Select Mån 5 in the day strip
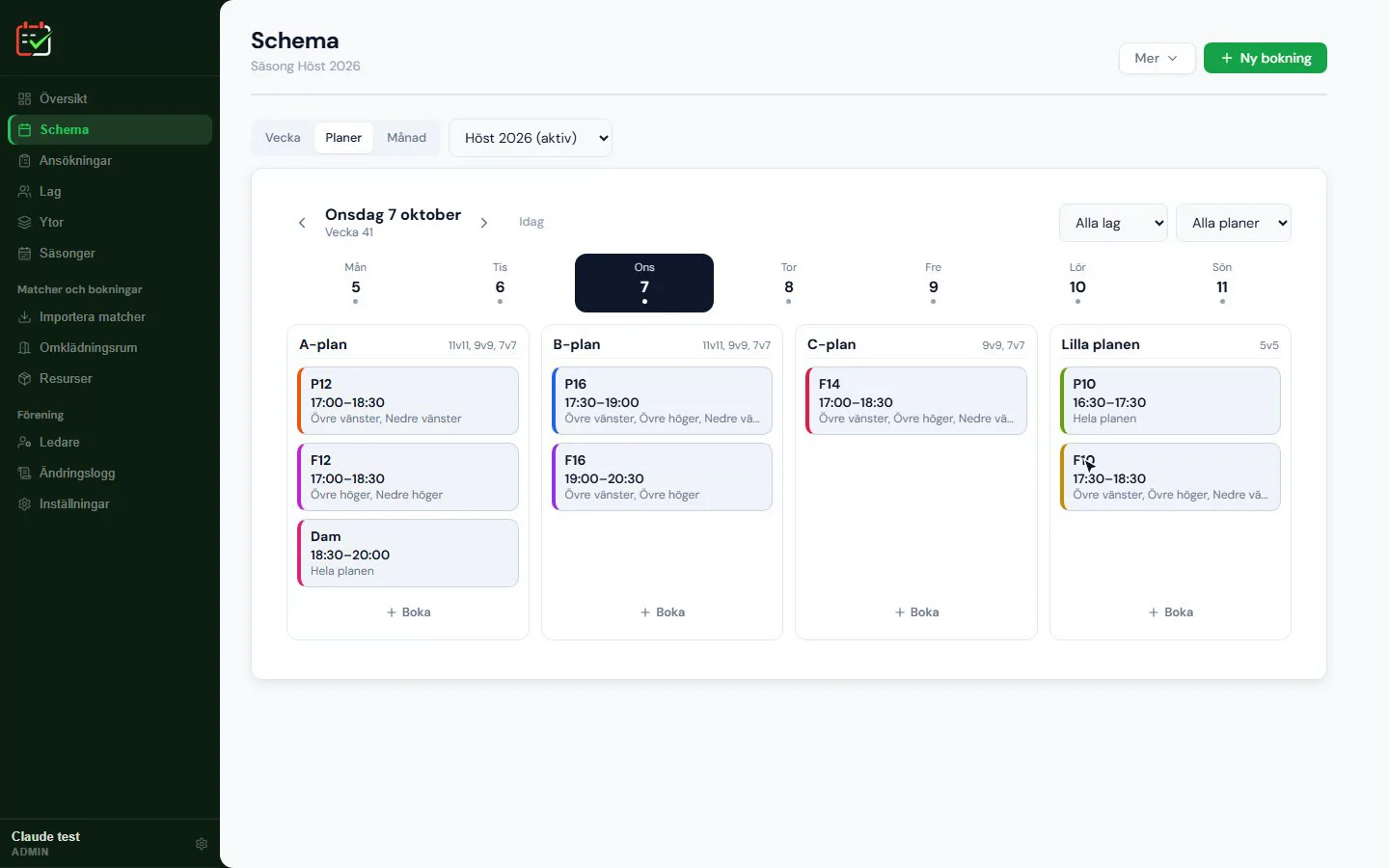Screen dimensions: 1389x868 [x=356, y=283]
